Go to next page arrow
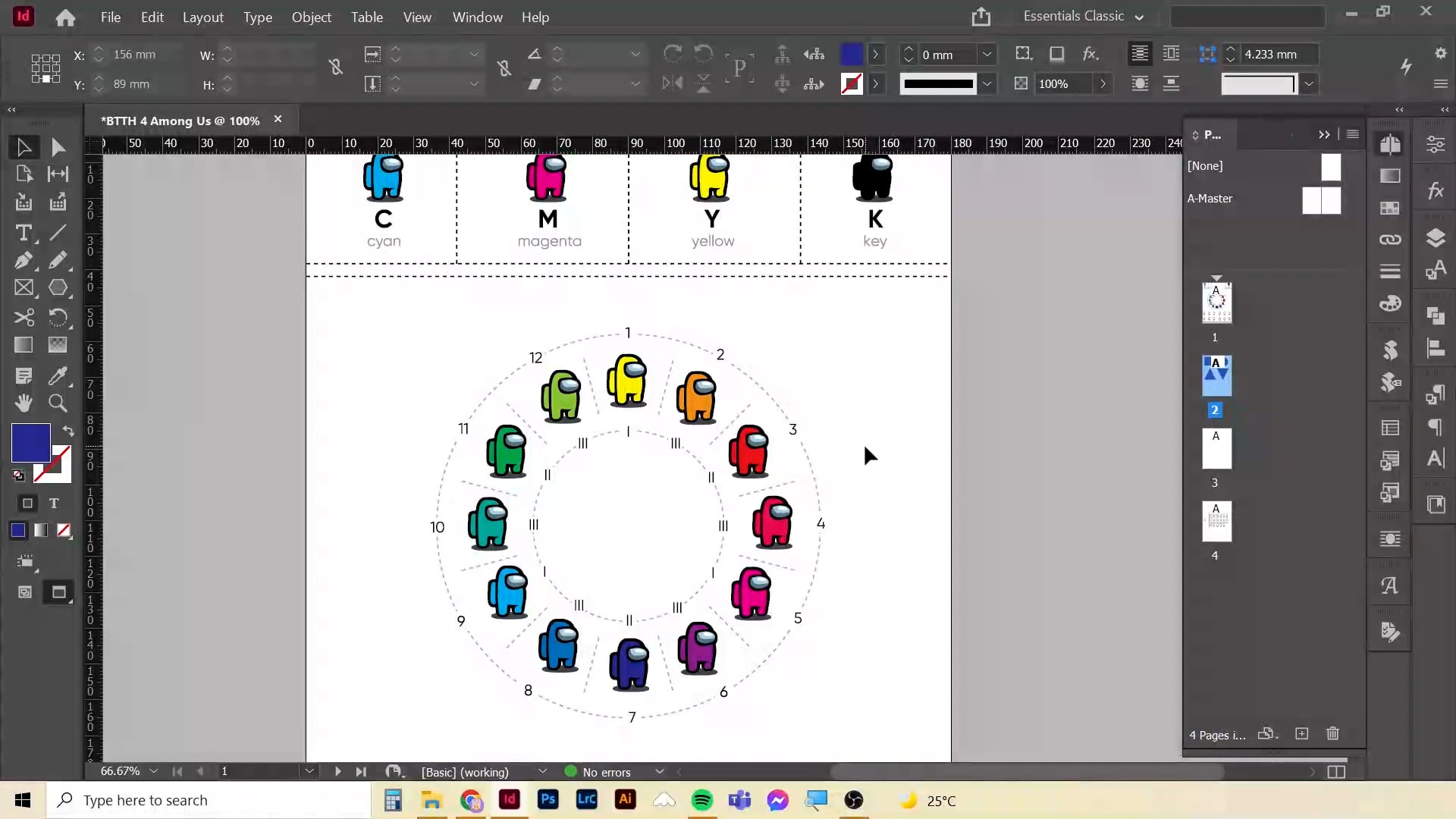The image size is (1456, 819). click(337, 771)
